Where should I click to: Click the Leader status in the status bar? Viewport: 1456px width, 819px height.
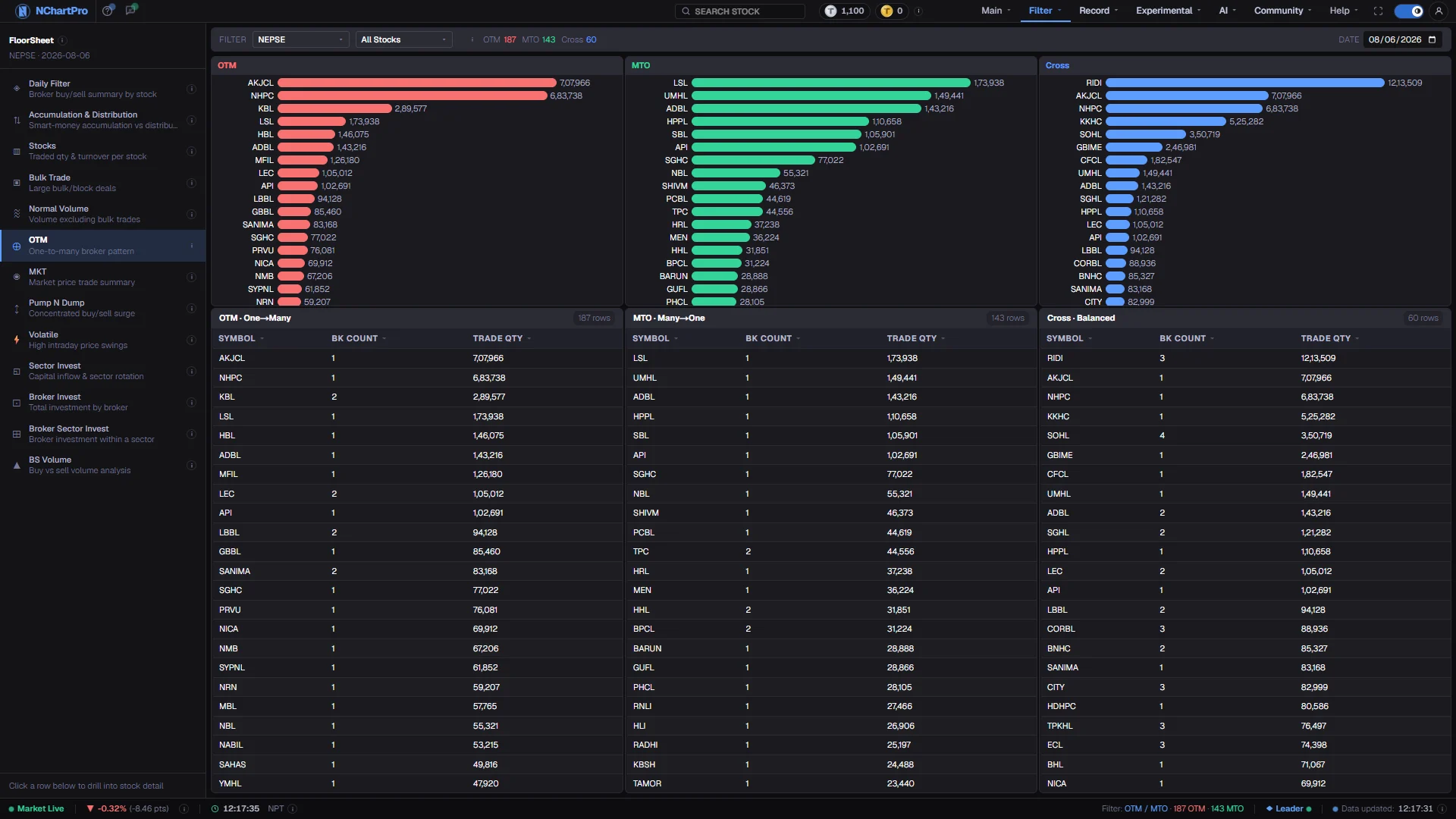click(1288, 808)
